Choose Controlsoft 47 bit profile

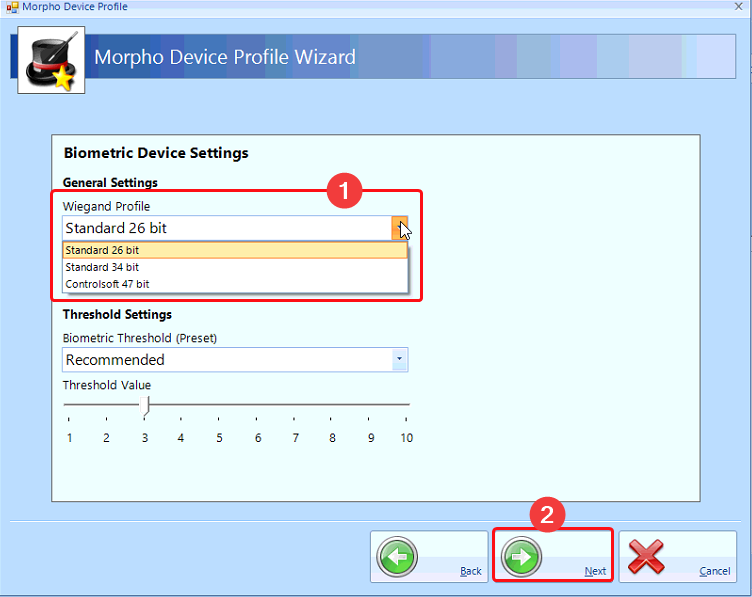point(235,284)
